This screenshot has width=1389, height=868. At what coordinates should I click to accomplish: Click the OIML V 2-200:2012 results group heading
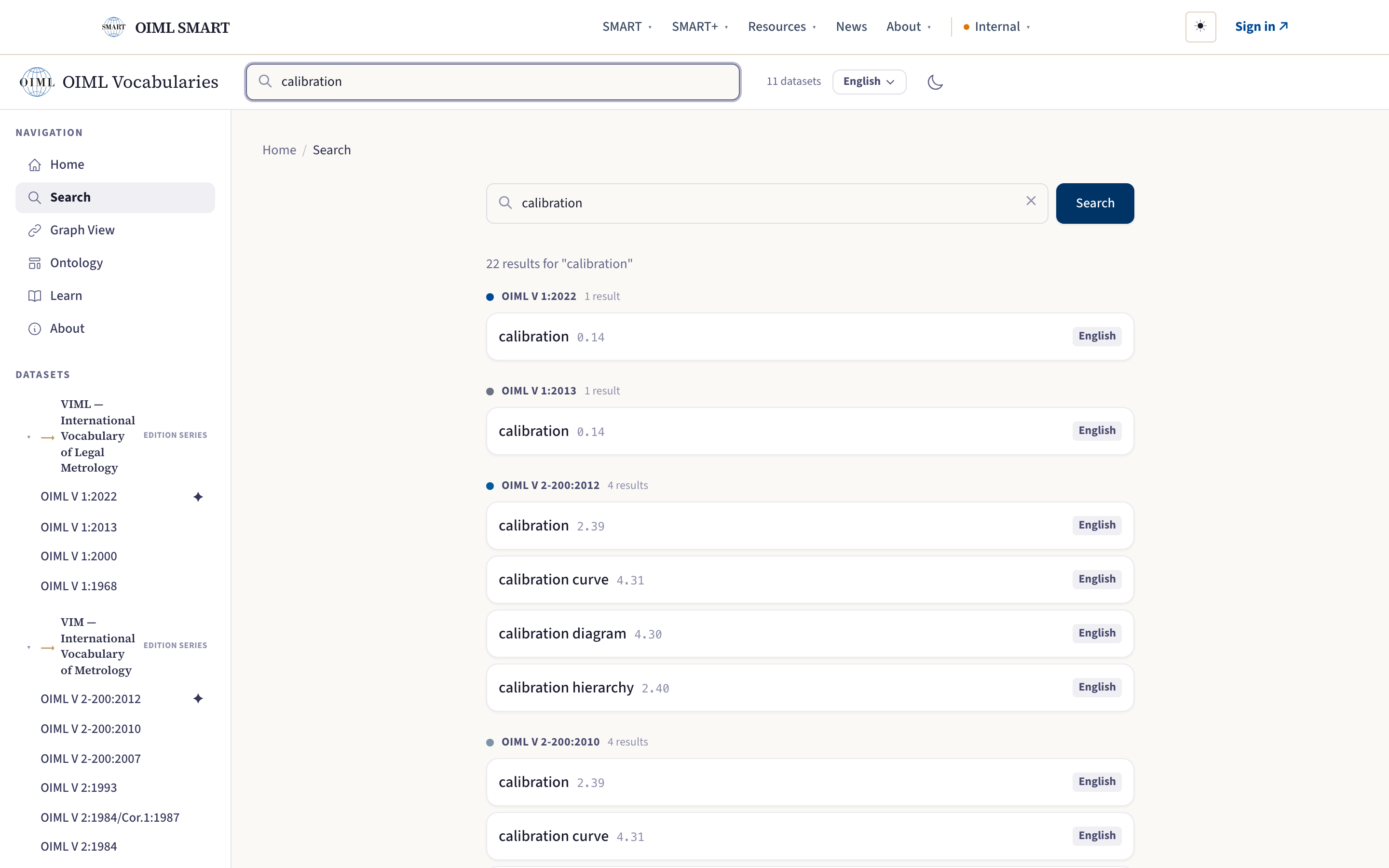pyautogui.click(x=550, y=485)
